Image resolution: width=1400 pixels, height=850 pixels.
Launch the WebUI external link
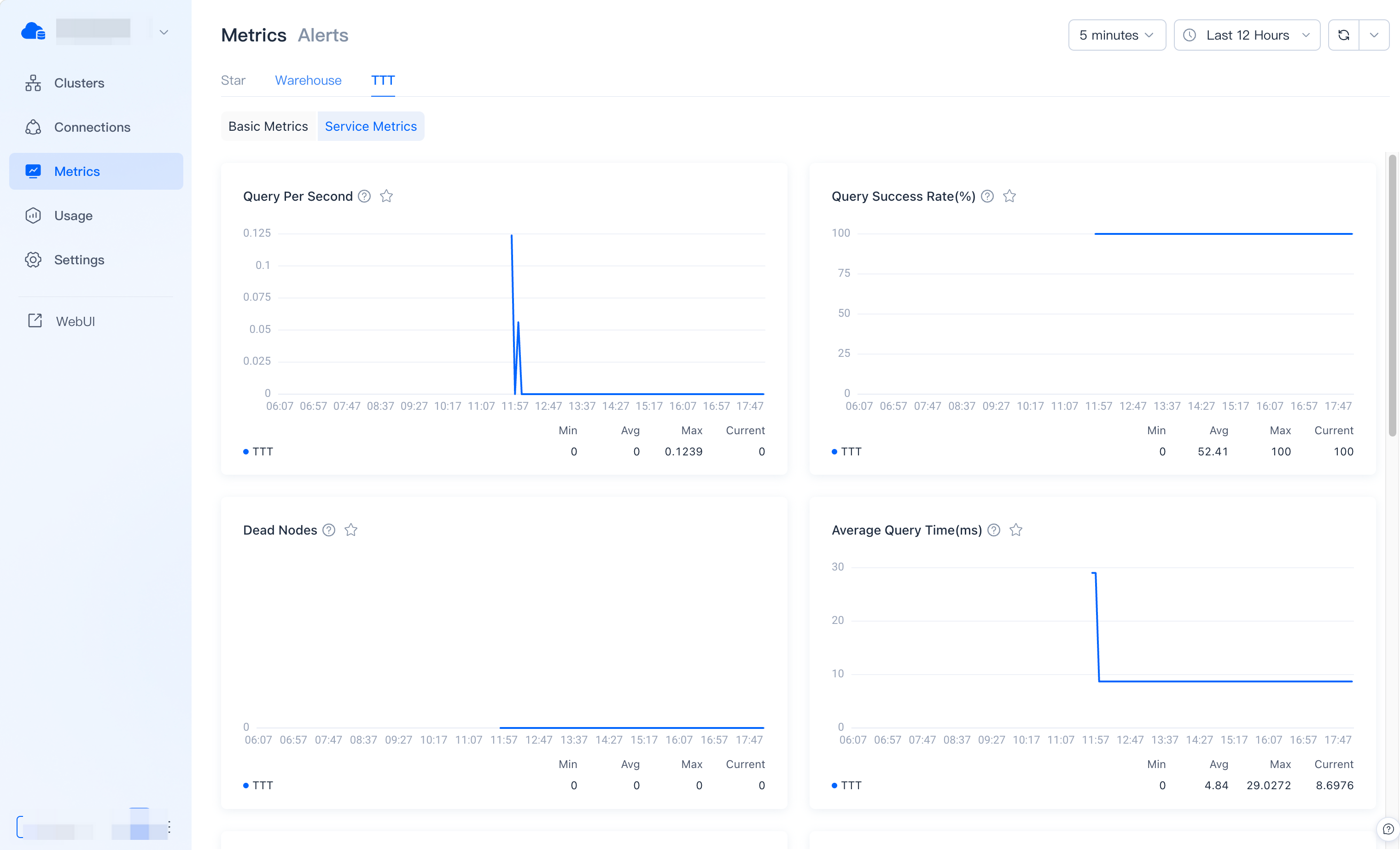point(75,320)
